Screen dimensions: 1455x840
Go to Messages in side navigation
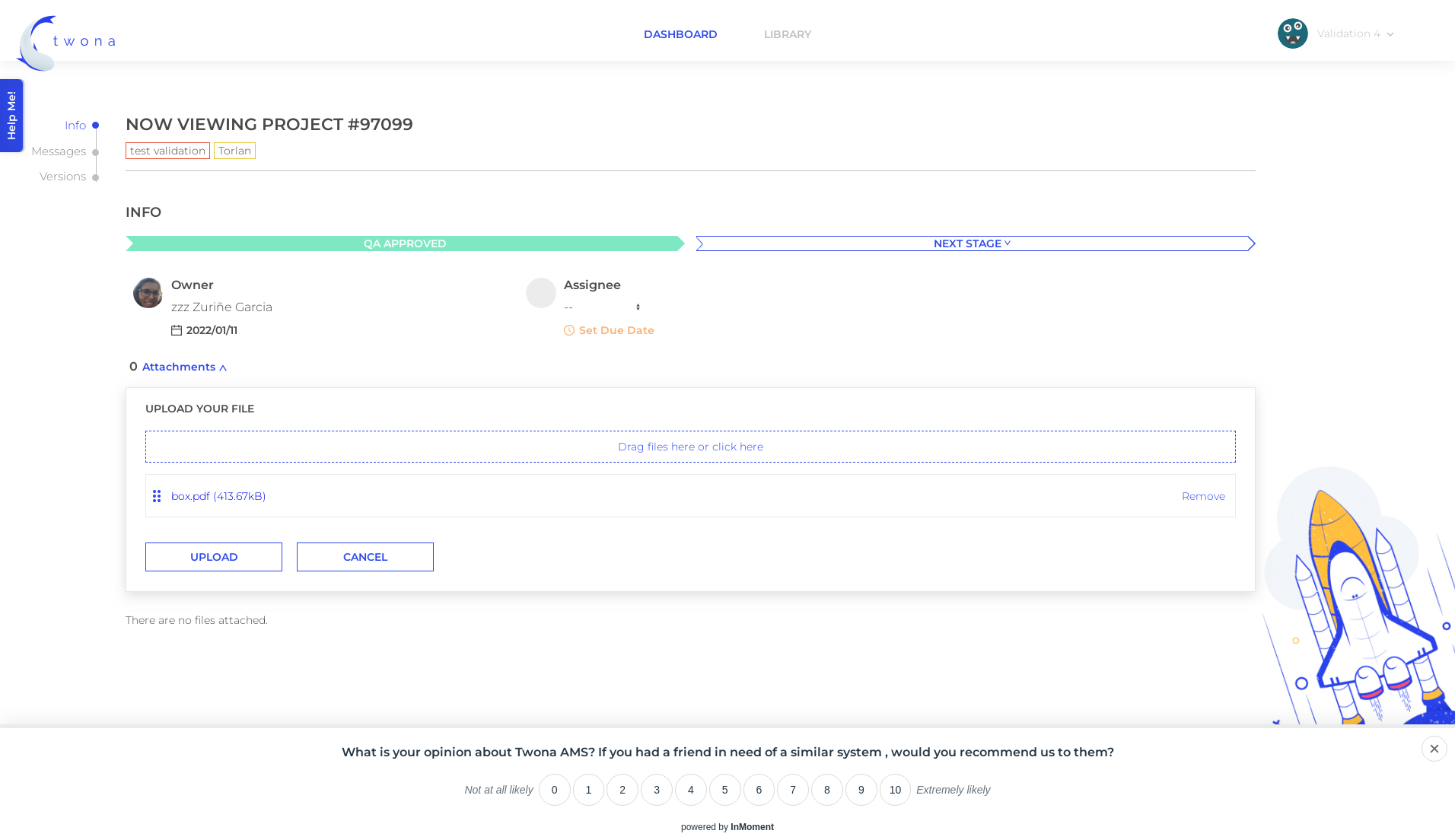point(59,151)
